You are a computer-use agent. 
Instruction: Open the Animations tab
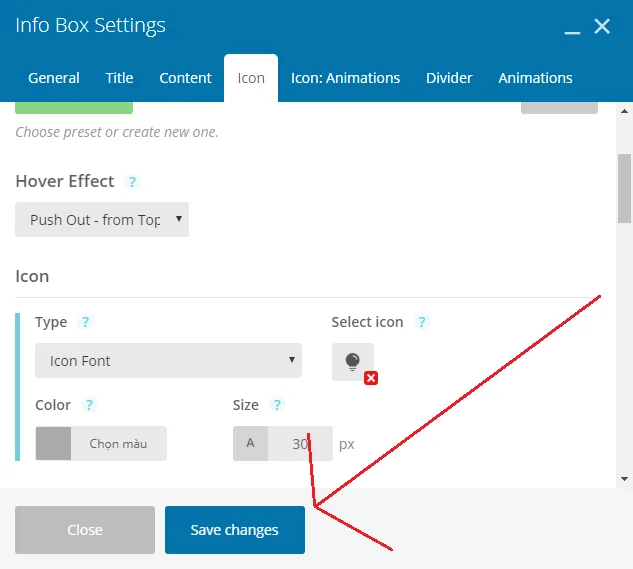535,78
